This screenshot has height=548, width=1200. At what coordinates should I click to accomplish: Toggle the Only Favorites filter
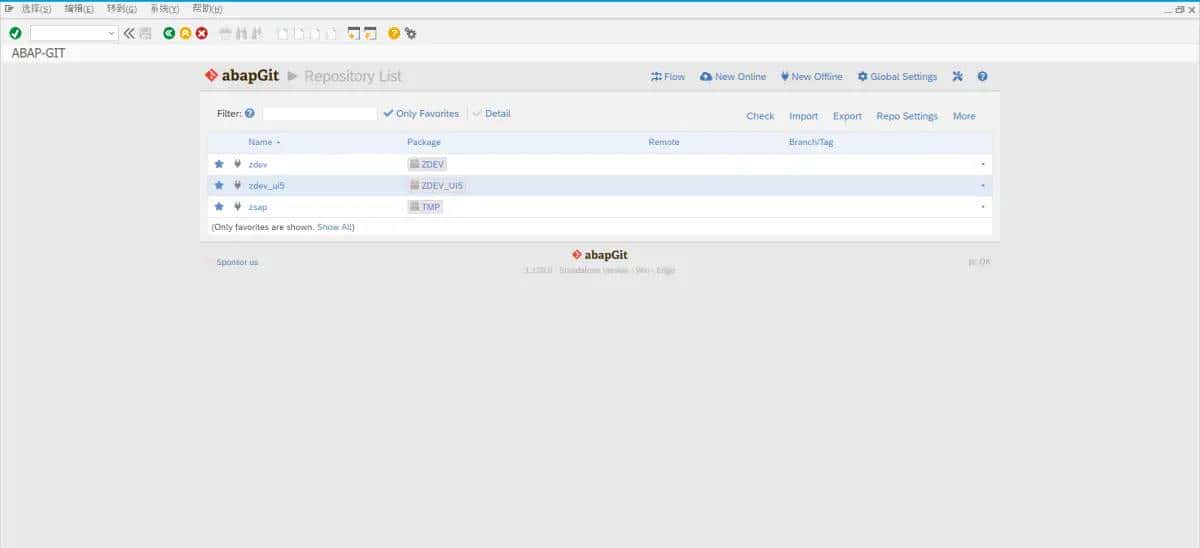pyautogui.click(x=421, y=114)
